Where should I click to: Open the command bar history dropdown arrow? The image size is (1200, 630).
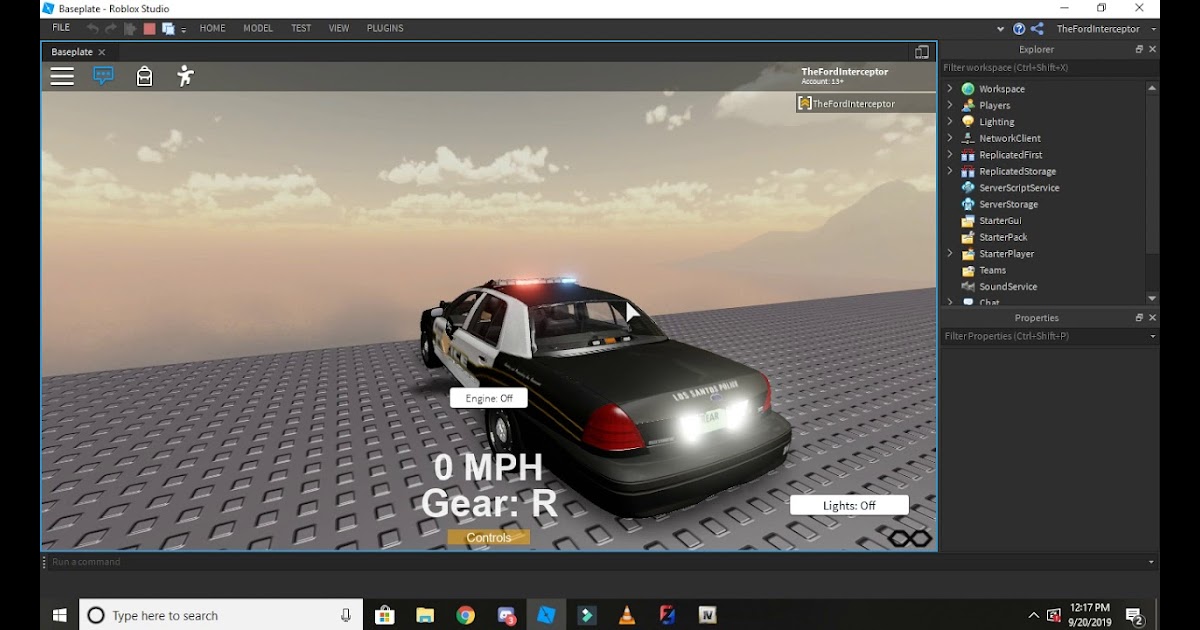[1152, 562]
